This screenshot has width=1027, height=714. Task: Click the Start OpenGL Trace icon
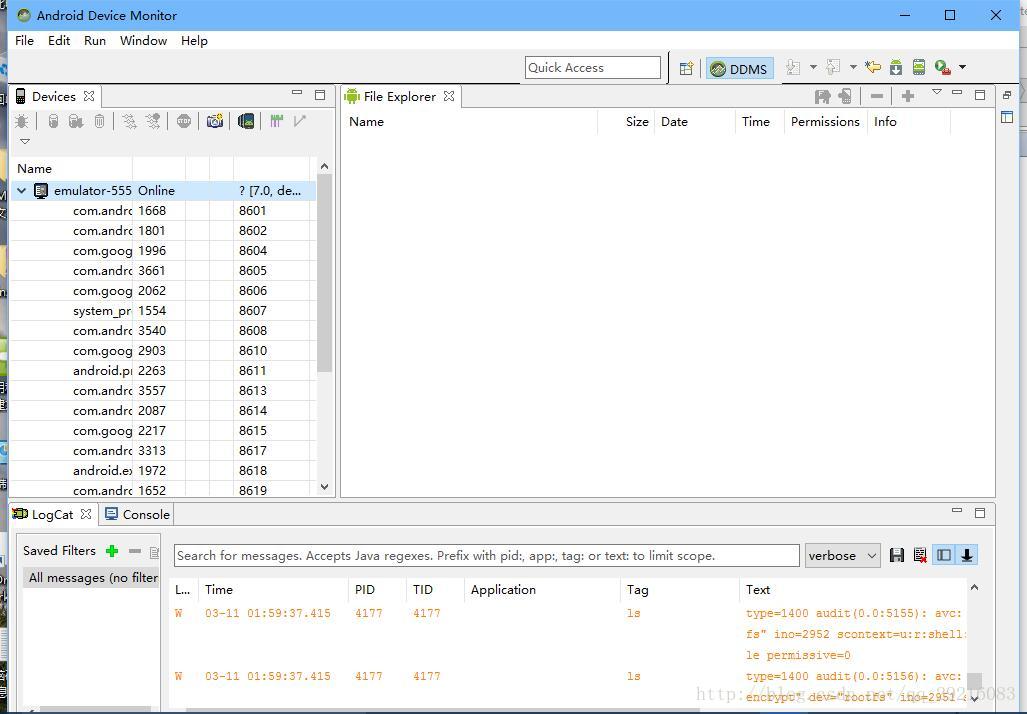click(x=300, y=121)
